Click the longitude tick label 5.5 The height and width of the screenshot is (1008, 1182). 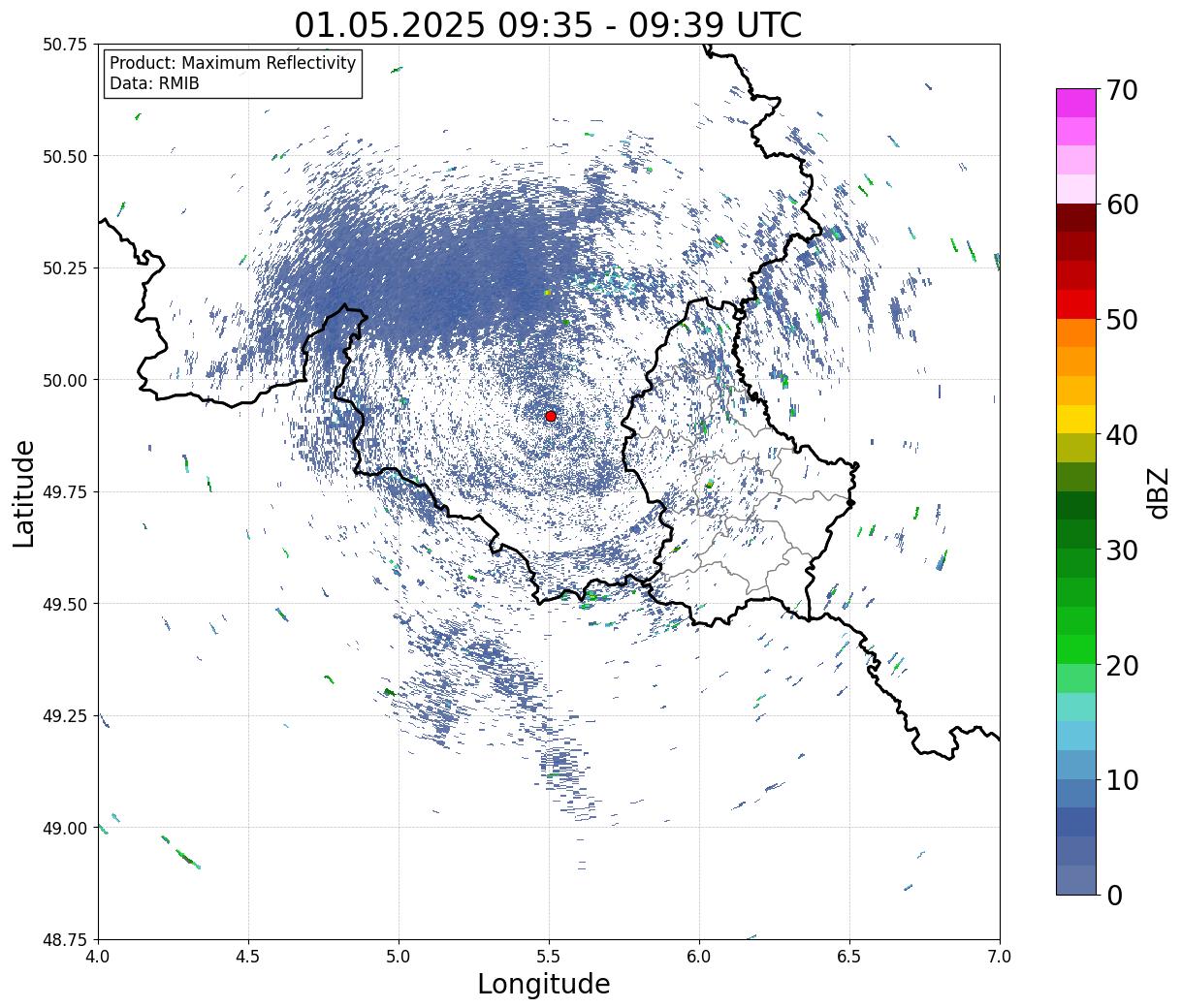coord(549,956)
